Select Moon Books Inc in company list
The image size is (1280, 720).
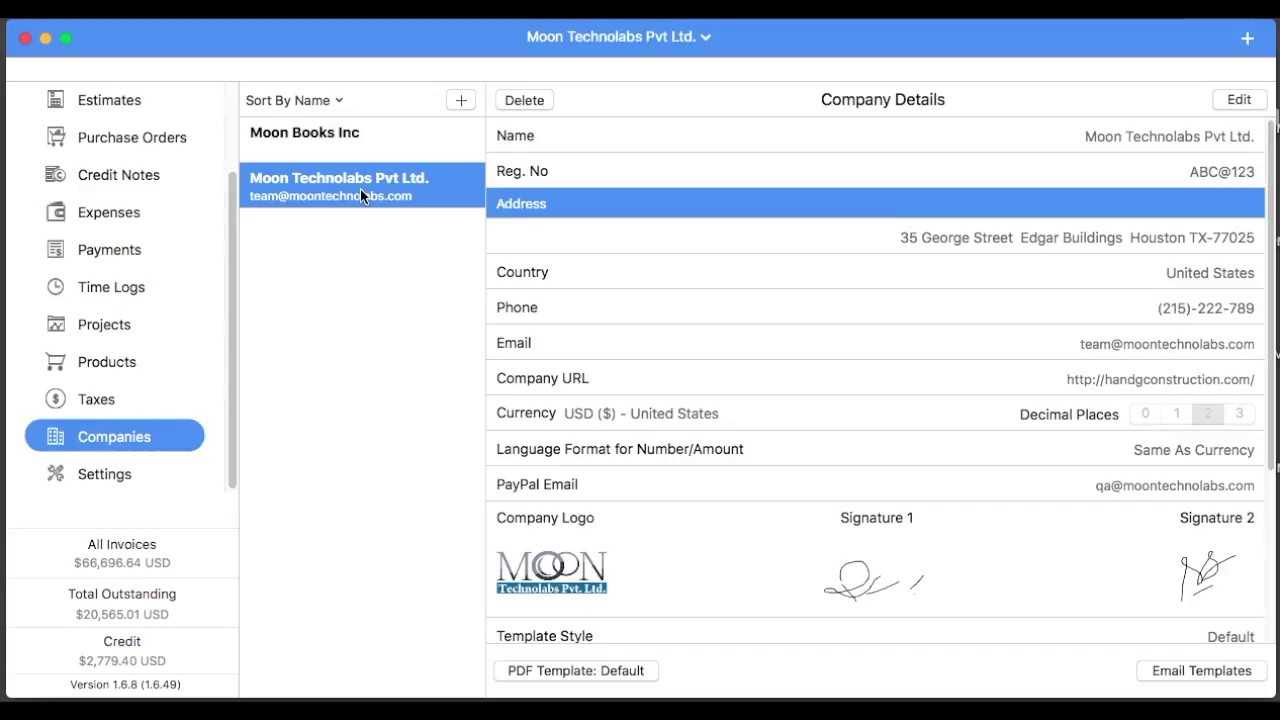[305, 133]
